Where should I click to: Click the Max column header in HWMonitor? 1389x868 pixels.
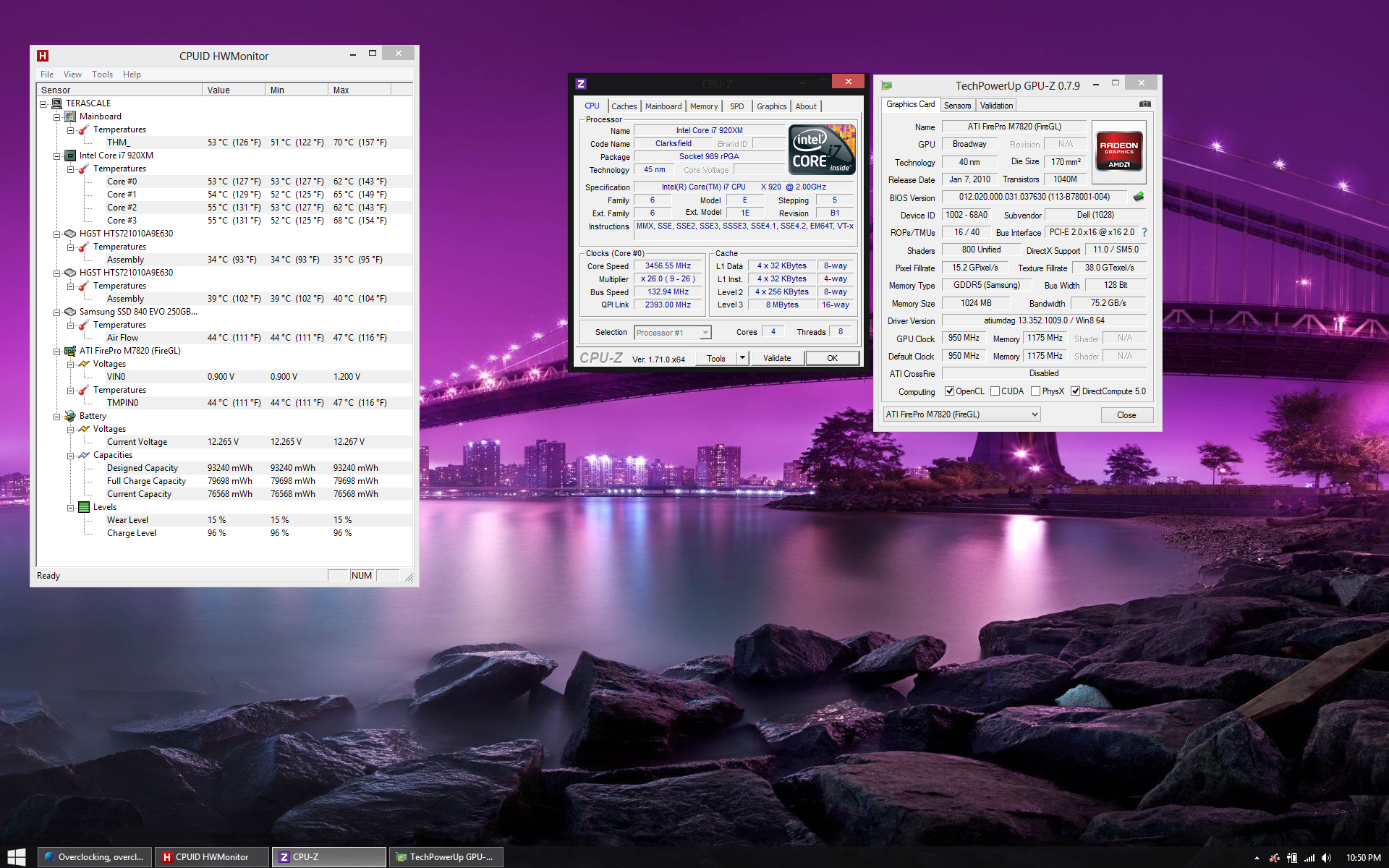click(x=360, y=90)
